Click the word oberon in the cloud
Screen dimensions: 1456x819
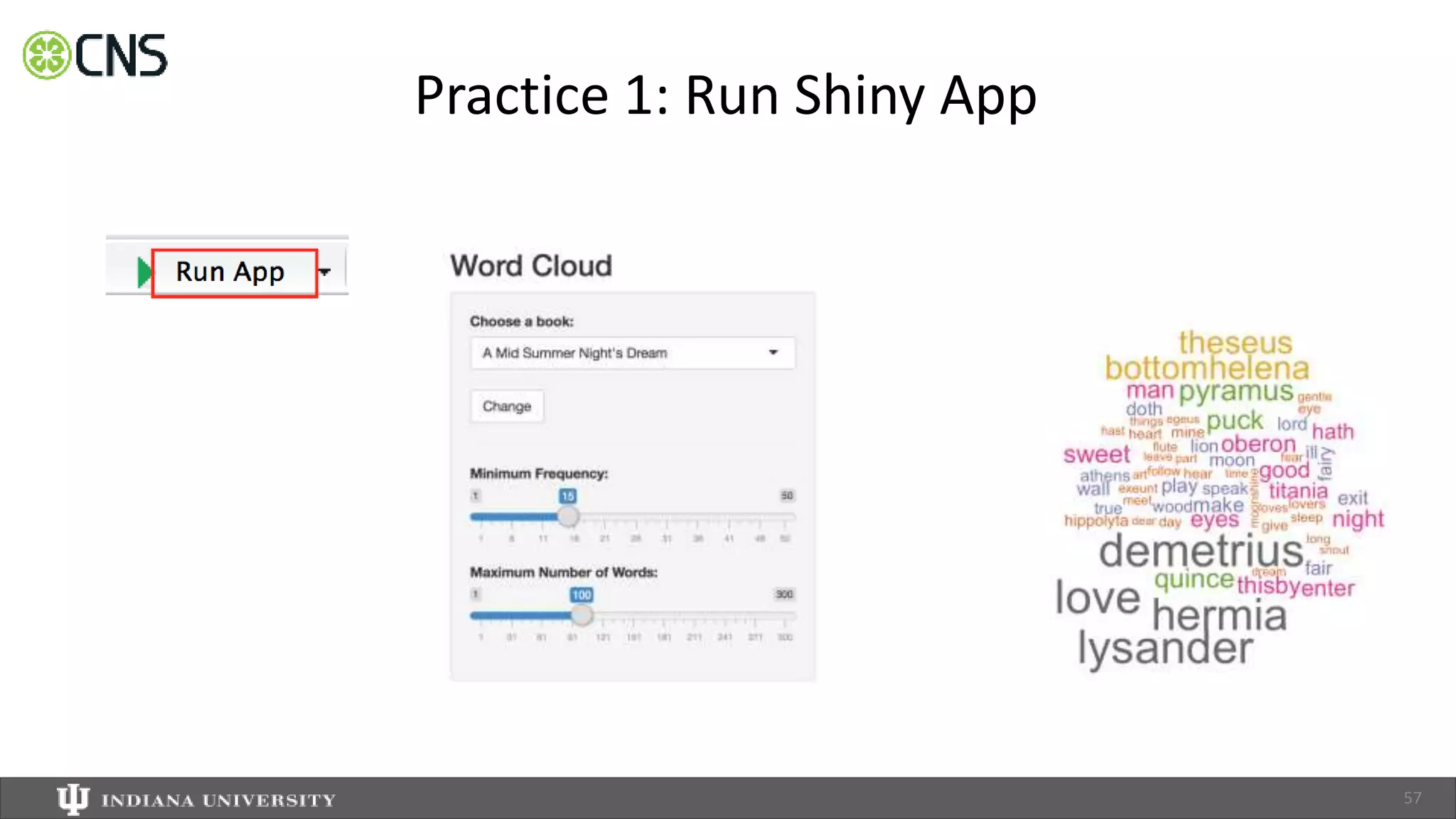(x=1258, y=444)
